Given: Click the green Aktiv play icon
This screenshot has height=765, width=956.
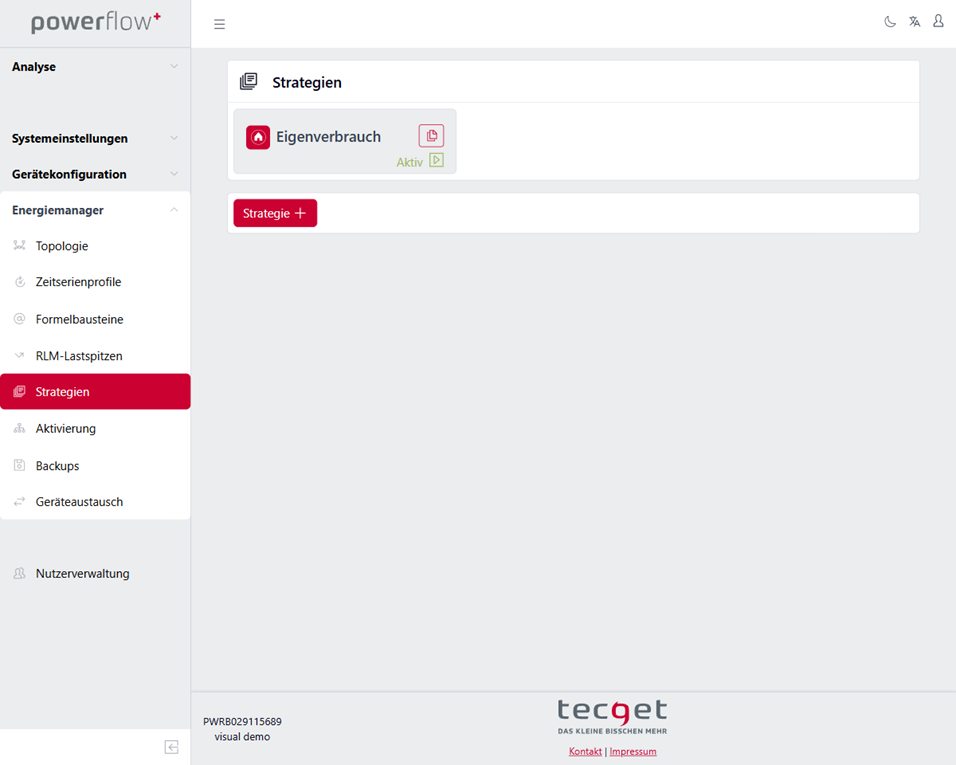Looking at the screenshot, I should pyautogui.click(x=437, y=160).
